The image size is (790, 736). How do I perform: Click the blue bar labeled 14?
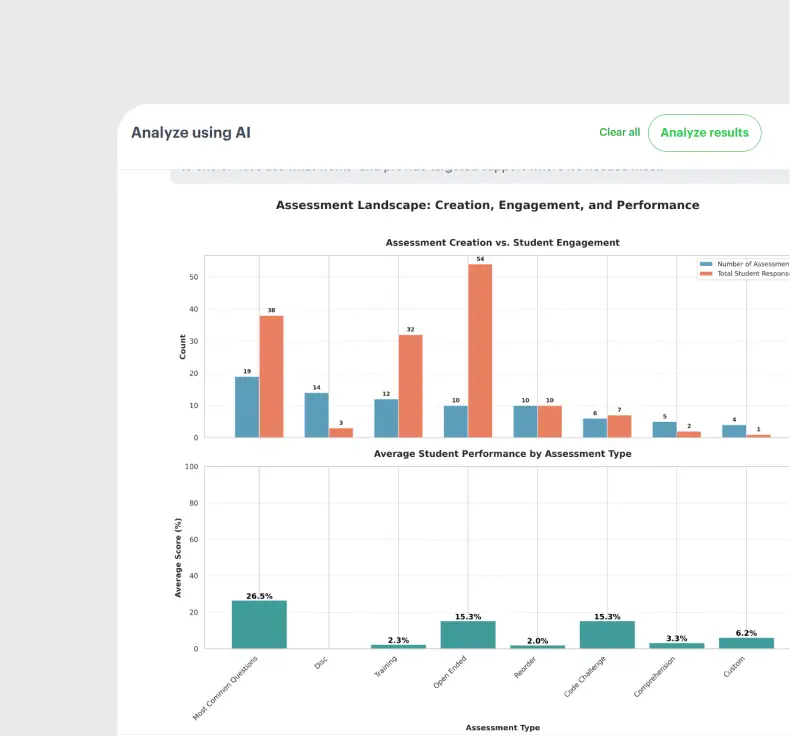tap(316, 415)
